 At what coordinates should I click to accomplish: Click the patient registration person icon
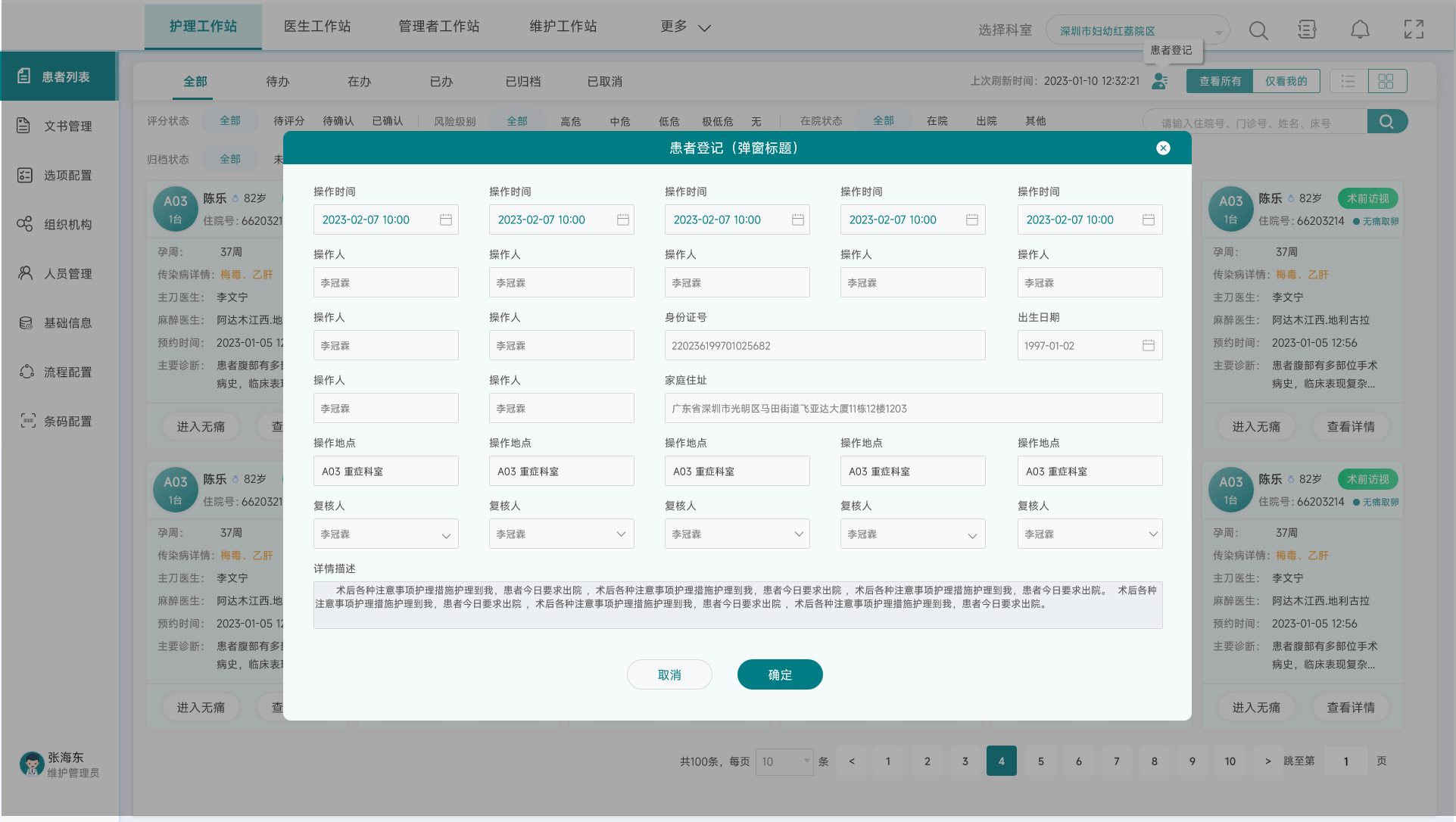pyautogui.click(x=1159, y=81)
